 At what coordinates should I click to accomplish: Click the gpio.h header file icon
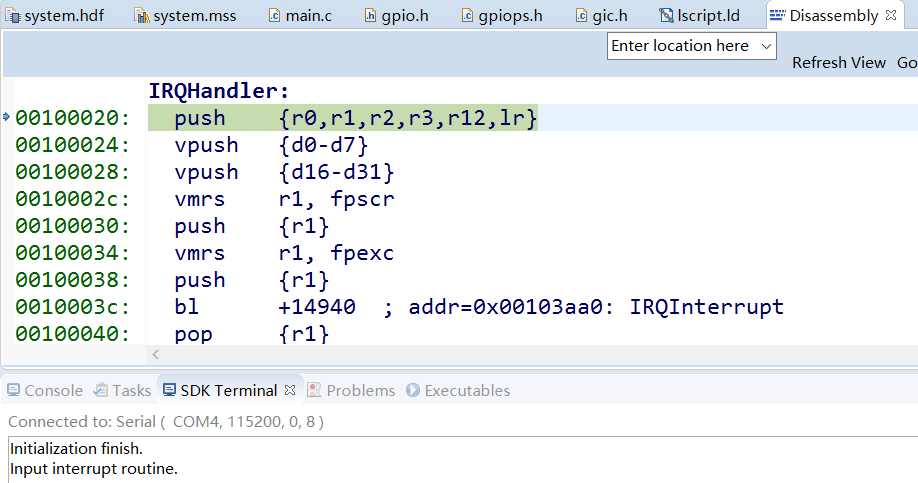tap(370, 15)
